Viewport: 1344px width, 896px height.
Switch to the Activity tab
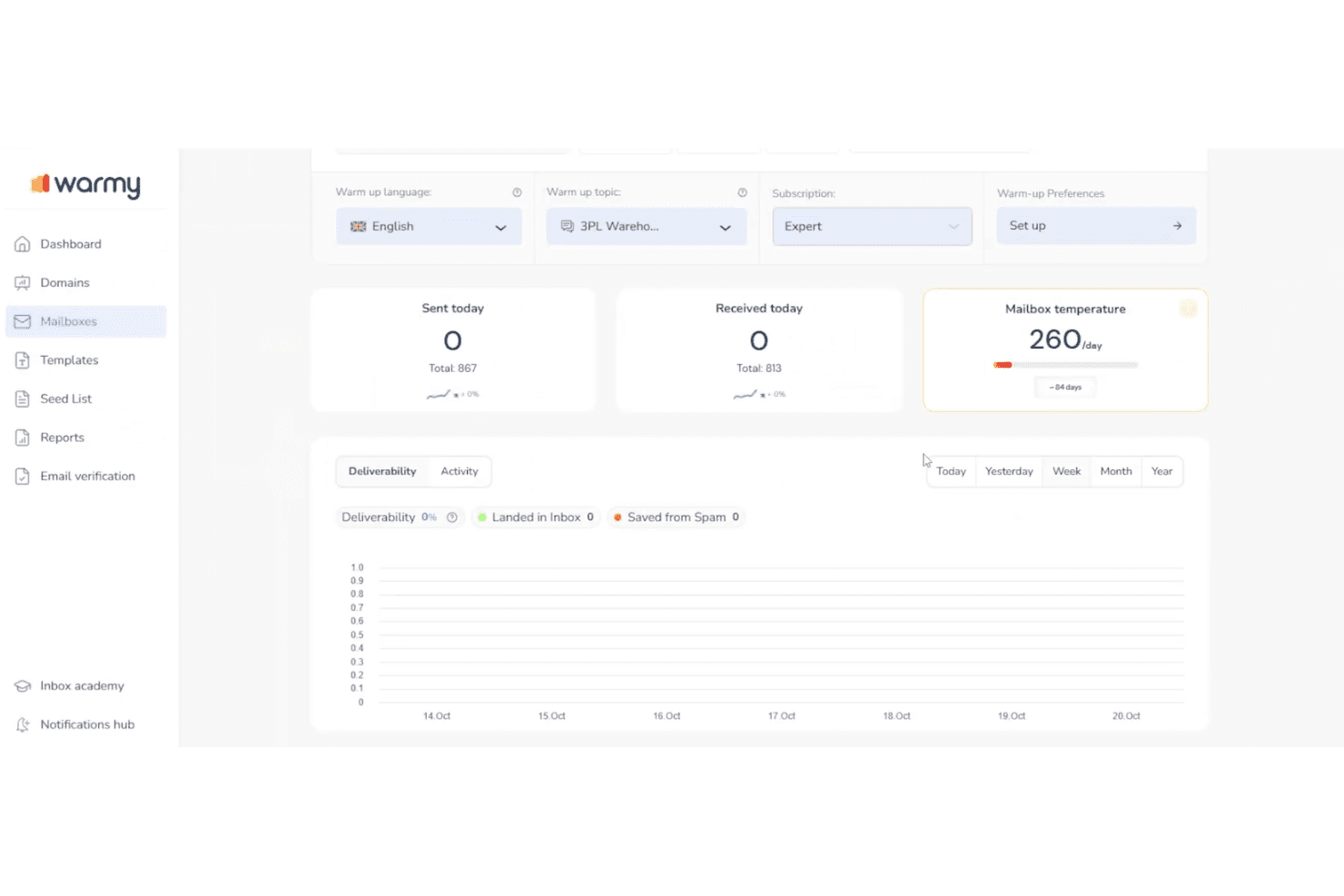460,471
